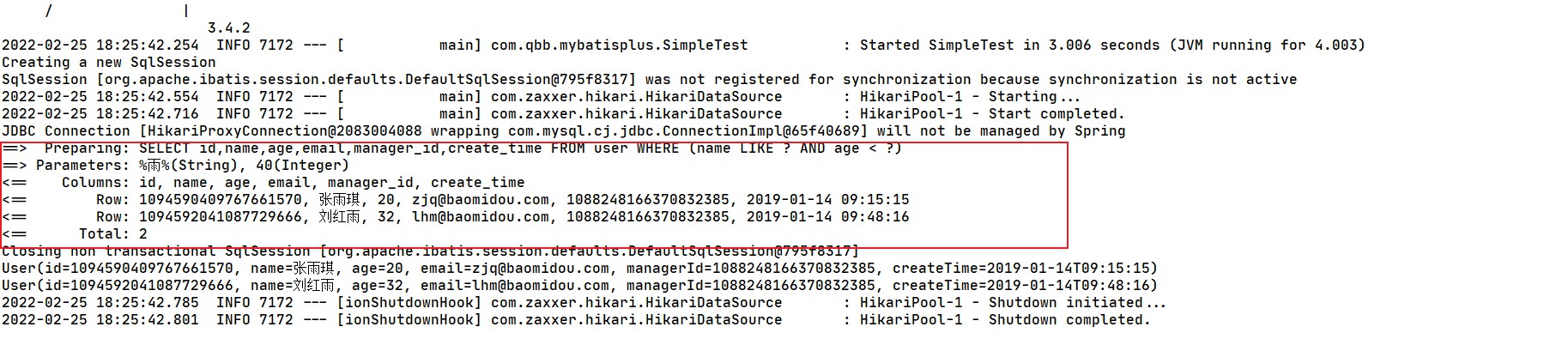Click the lhm@baomidou.com email in the Row output
This screenshot has height=345, width=1568.
click(481, 217)
